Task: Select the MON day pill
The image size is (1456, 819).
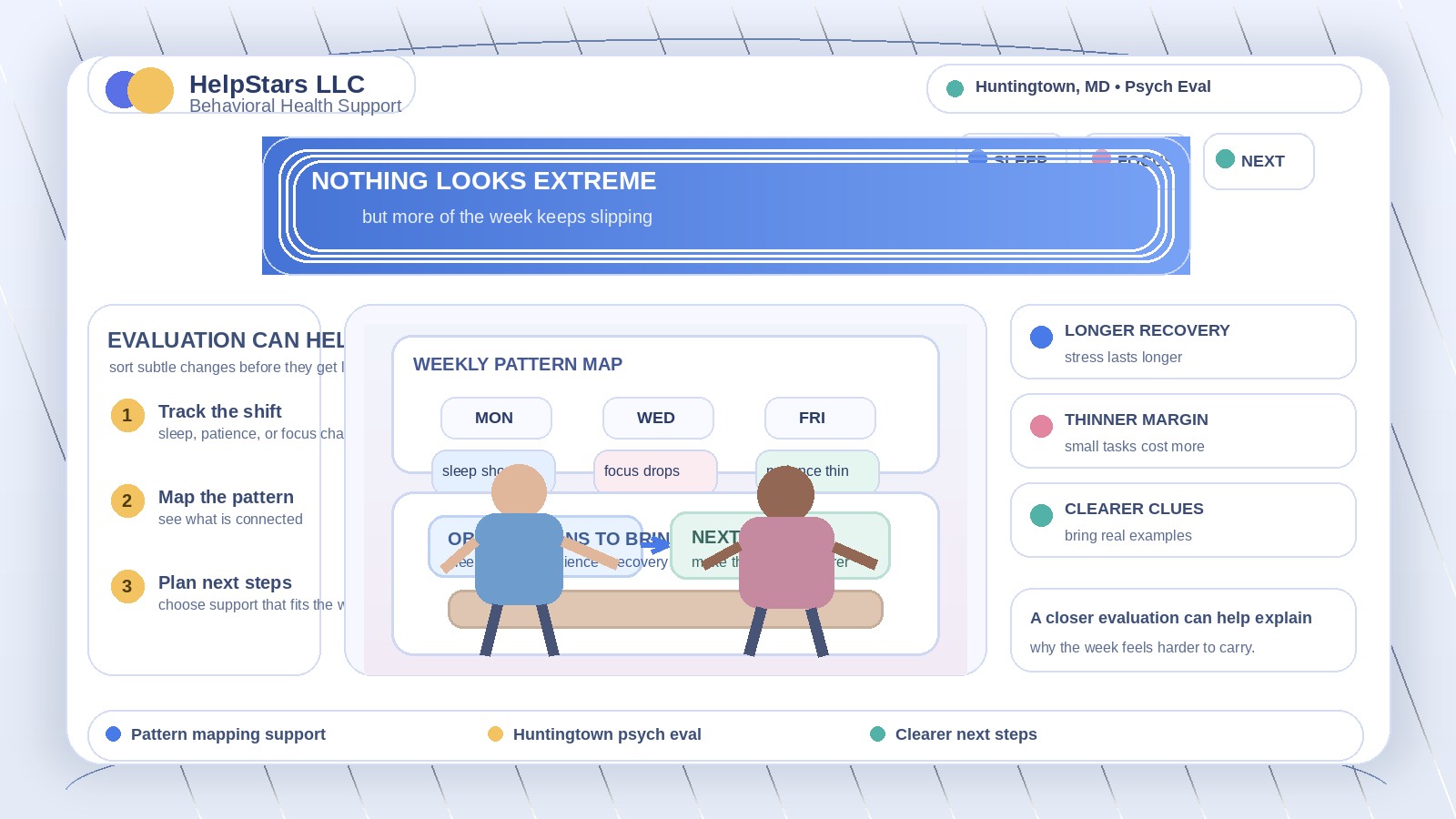Action: coord(496,418)
